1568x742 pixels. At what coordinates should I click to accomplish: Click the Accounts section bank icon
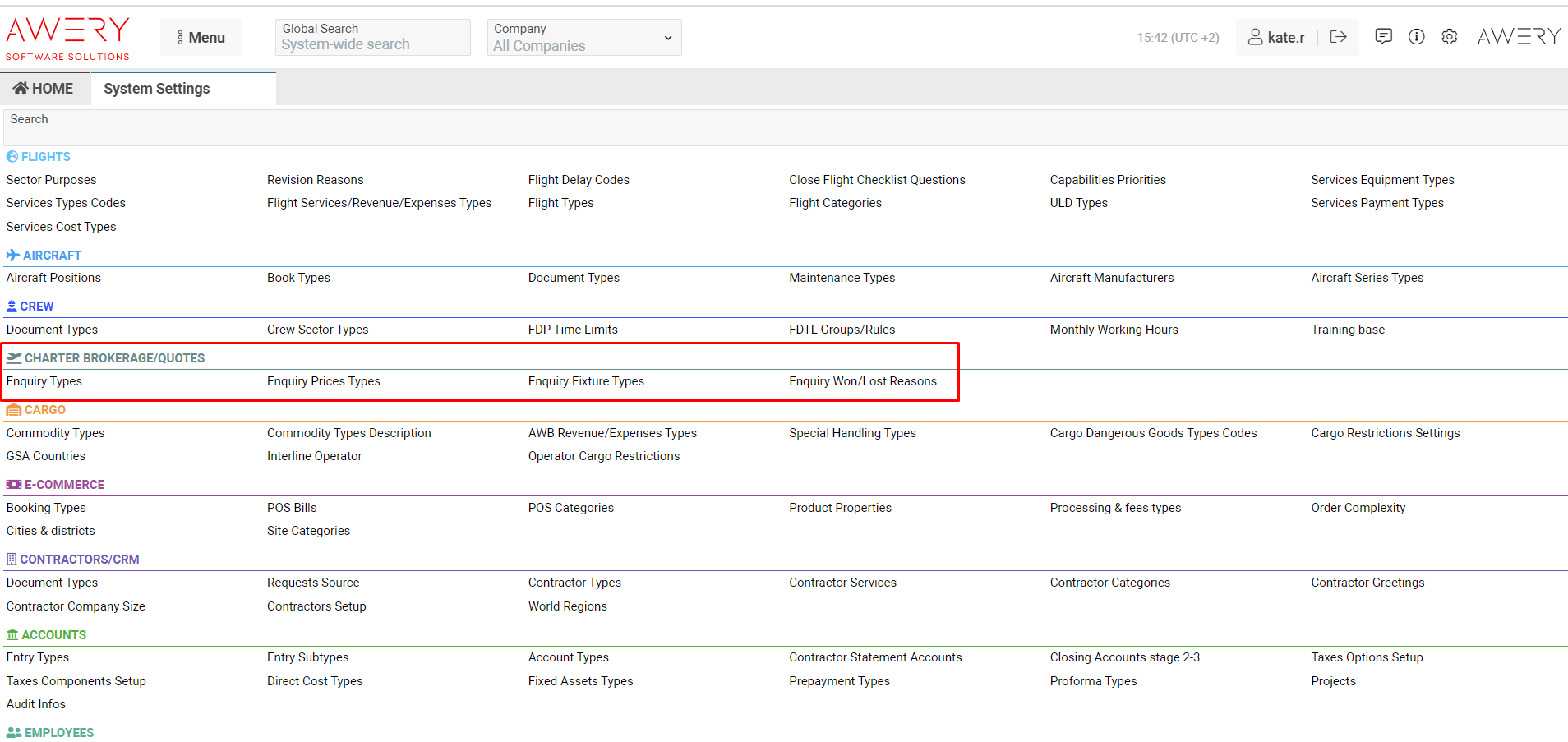pos(12,635)
